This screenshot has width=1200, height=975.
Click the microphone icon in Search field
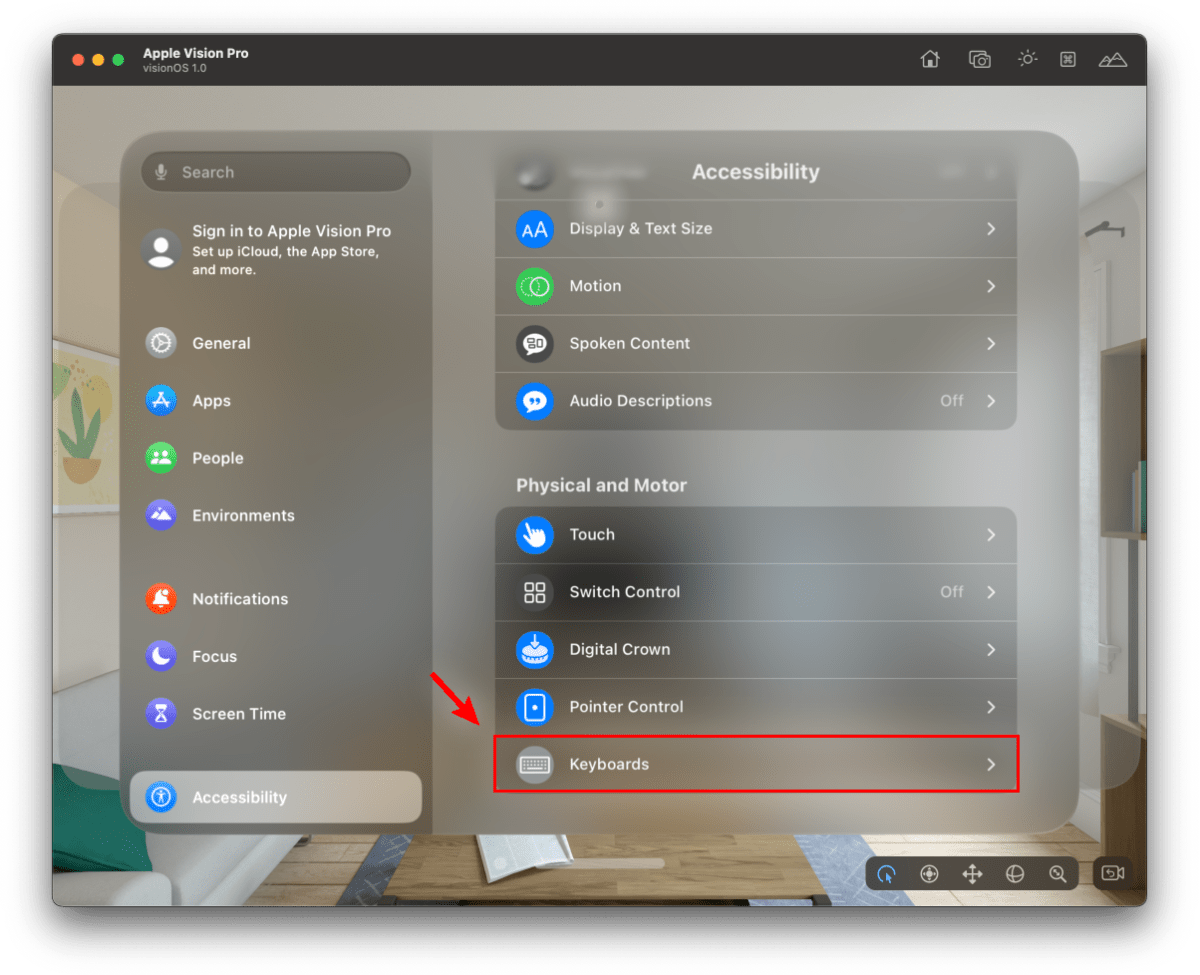(x=161, y=172)
